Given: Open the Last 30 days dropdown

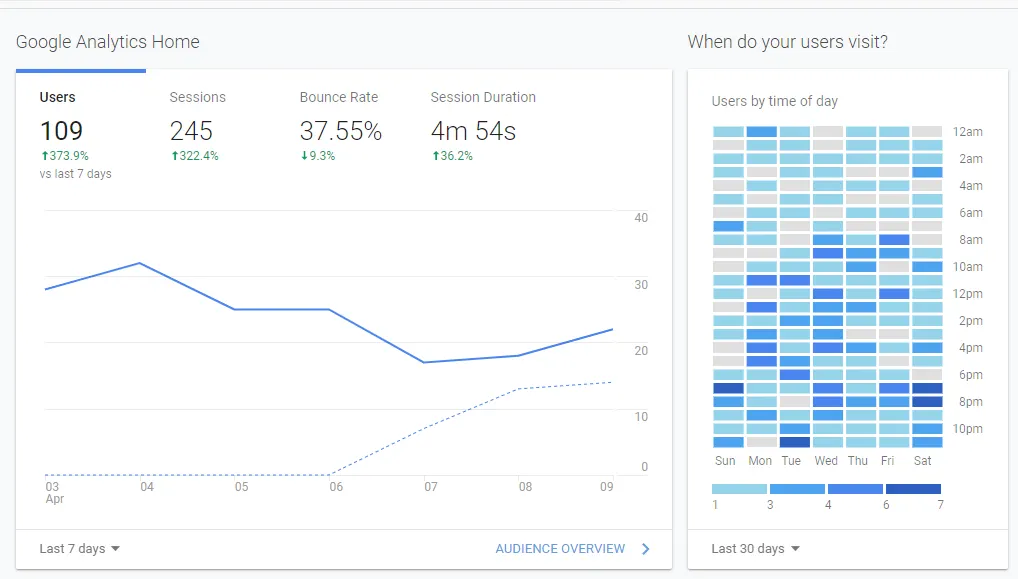Looking at the screenshot, I should coord(755,548).
